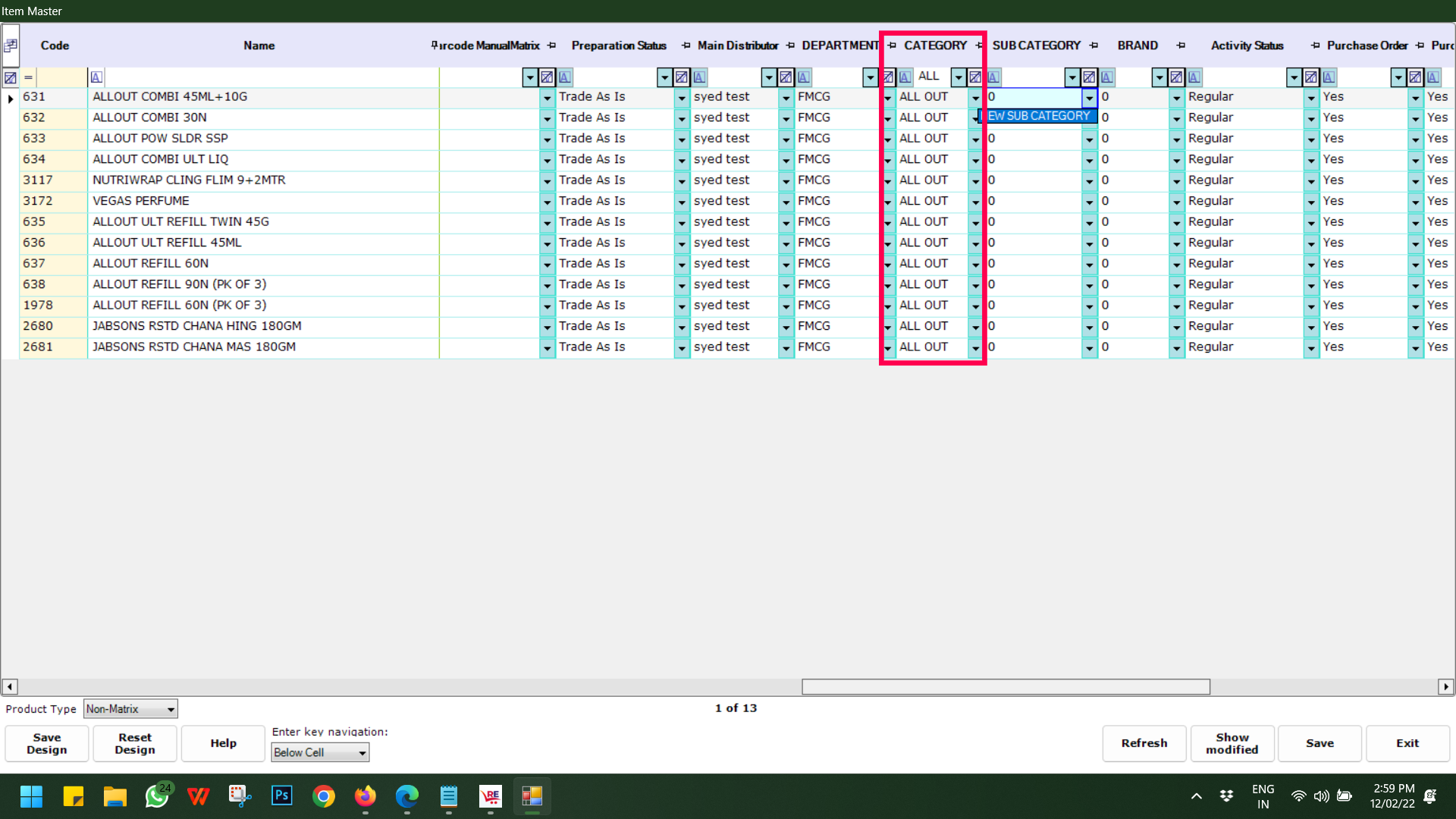This screenshot has width=1456, height=819.
Task: Clear the DEPARTMENT filter icon
Action: tap(888, 77)
